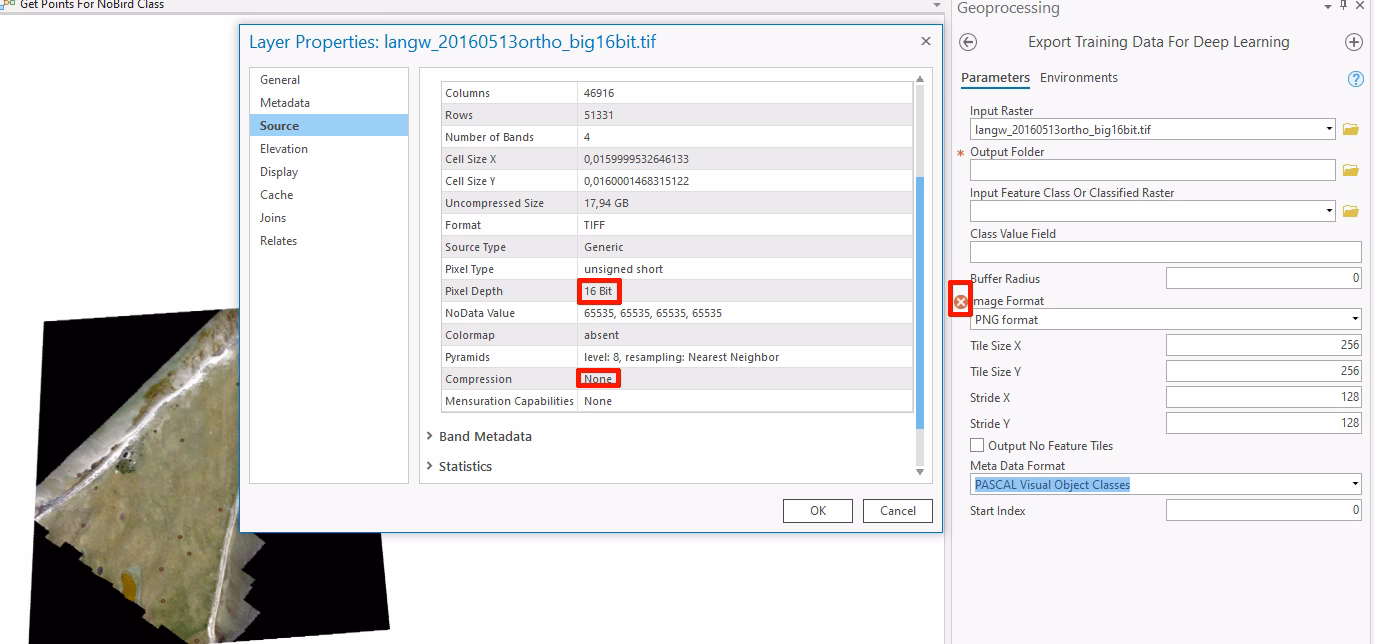
Task: Pin the Geoprocessing pane with auto-hide icon
Action: [1343, 7]
